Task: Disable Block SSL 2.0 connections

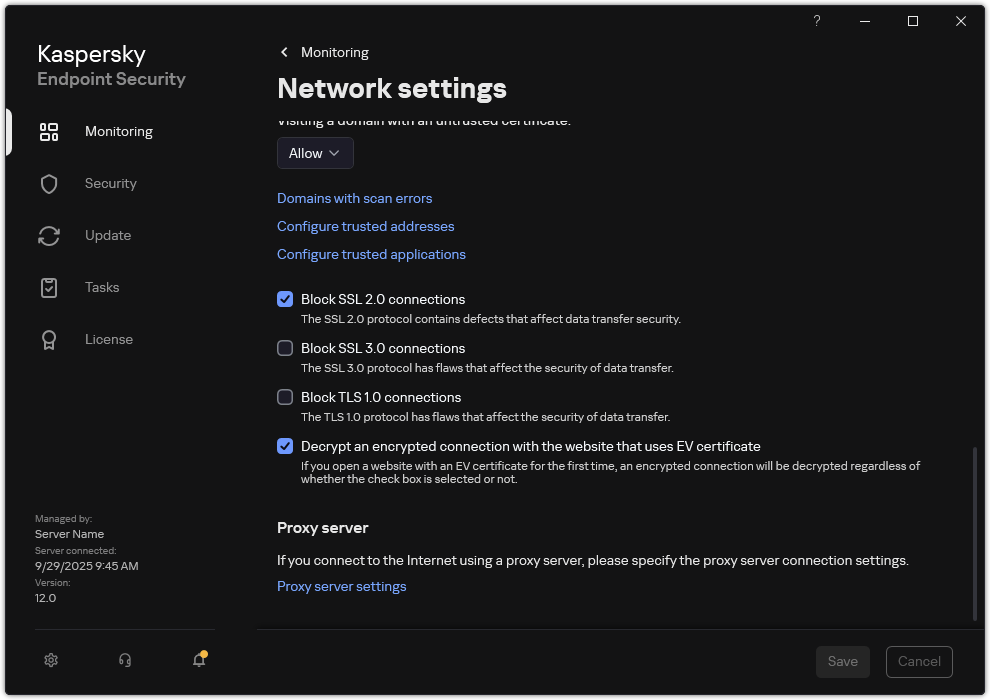Action: pos(285,299)
